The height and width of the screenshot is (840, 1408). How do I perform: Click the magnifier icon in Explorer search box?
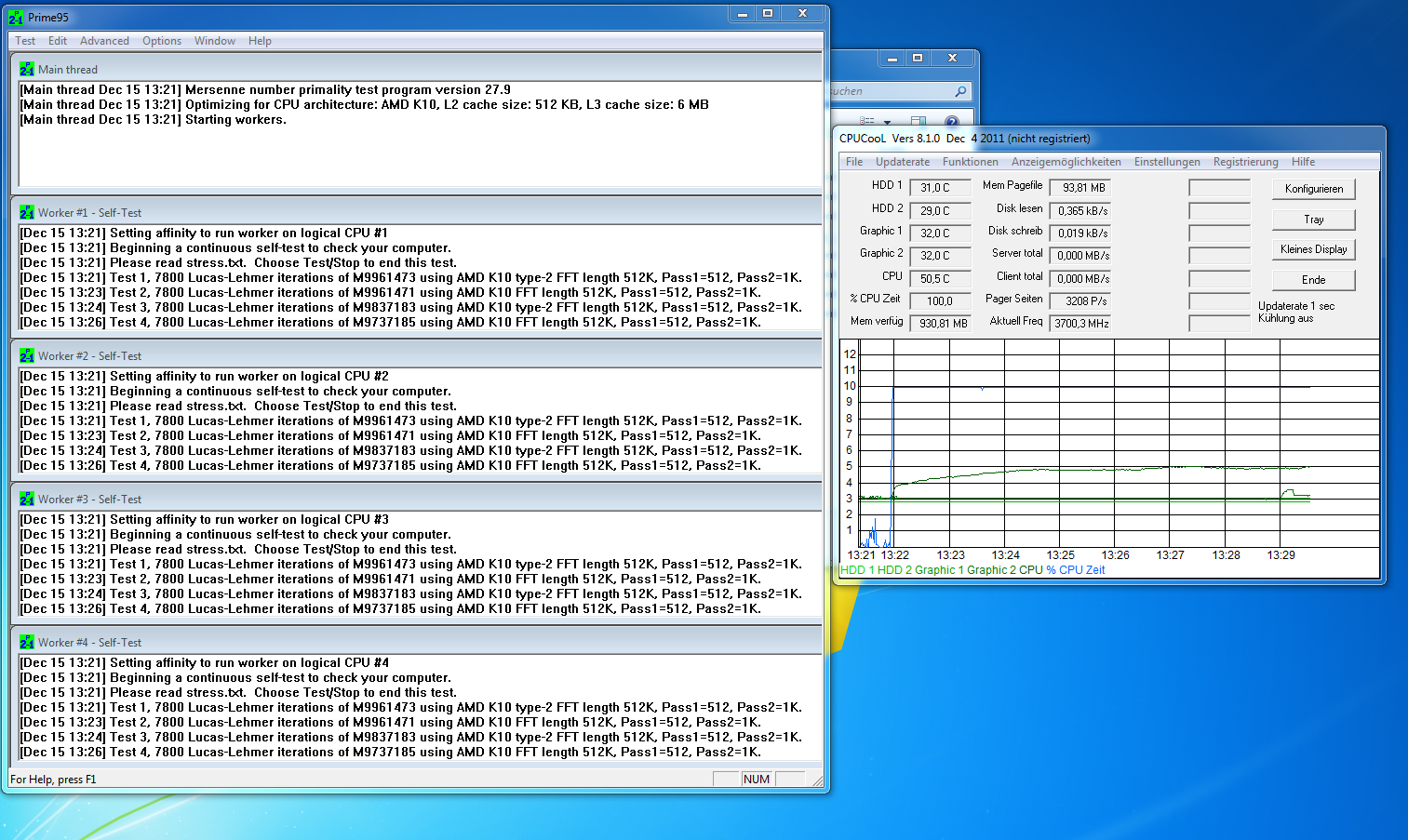(960, 91)
